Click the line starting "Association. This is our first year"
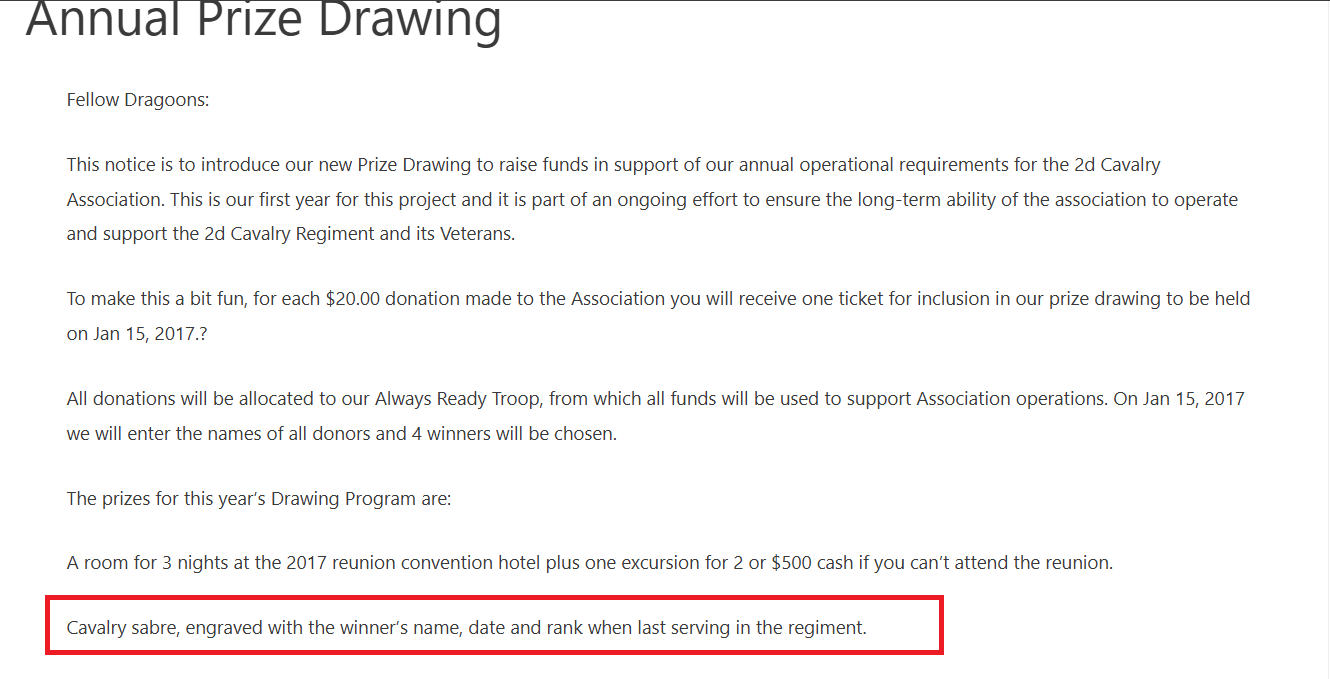Viewport: 1330px width, 679px height. (652, 199)
